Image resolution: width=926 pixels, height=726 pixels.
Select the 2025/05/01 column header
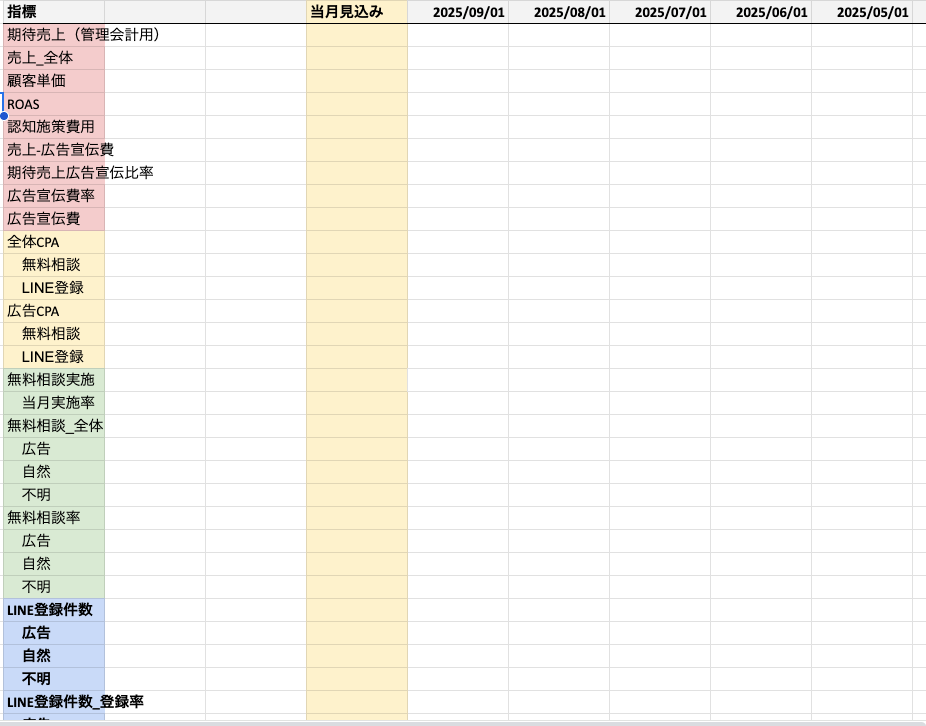(862, 12)
